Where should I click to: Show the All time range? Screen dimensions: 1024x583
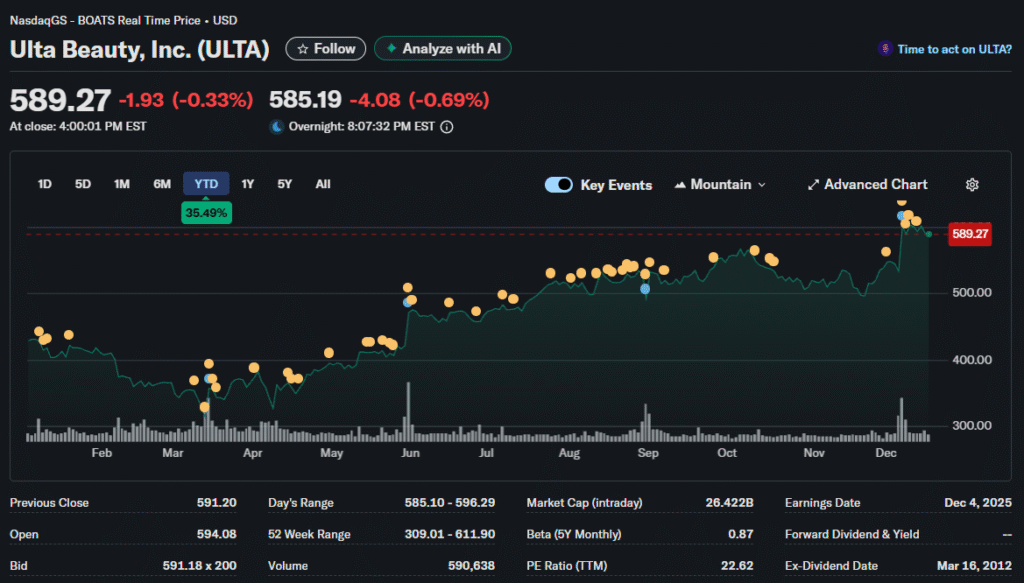click(323, 184)
